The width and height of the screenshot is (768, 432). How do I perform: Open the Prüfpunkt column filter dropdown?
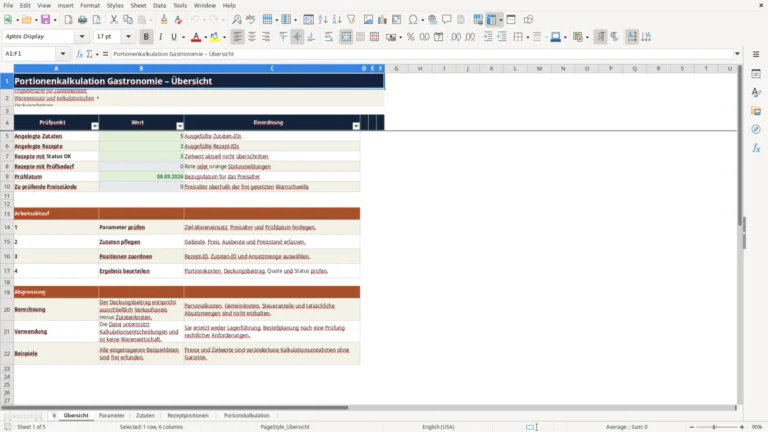click(x=95, y=126)
